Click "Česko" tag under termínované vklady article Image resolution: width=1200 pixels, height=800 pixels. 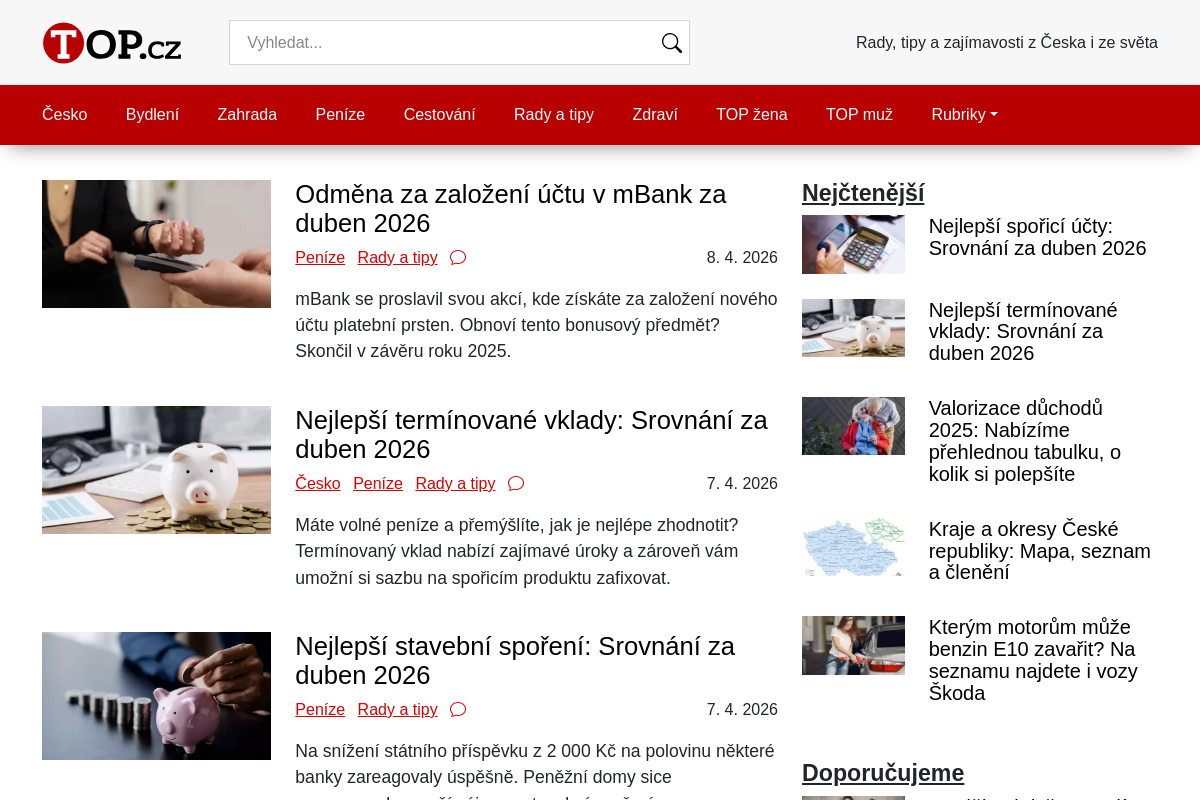(x=317, y=483)
